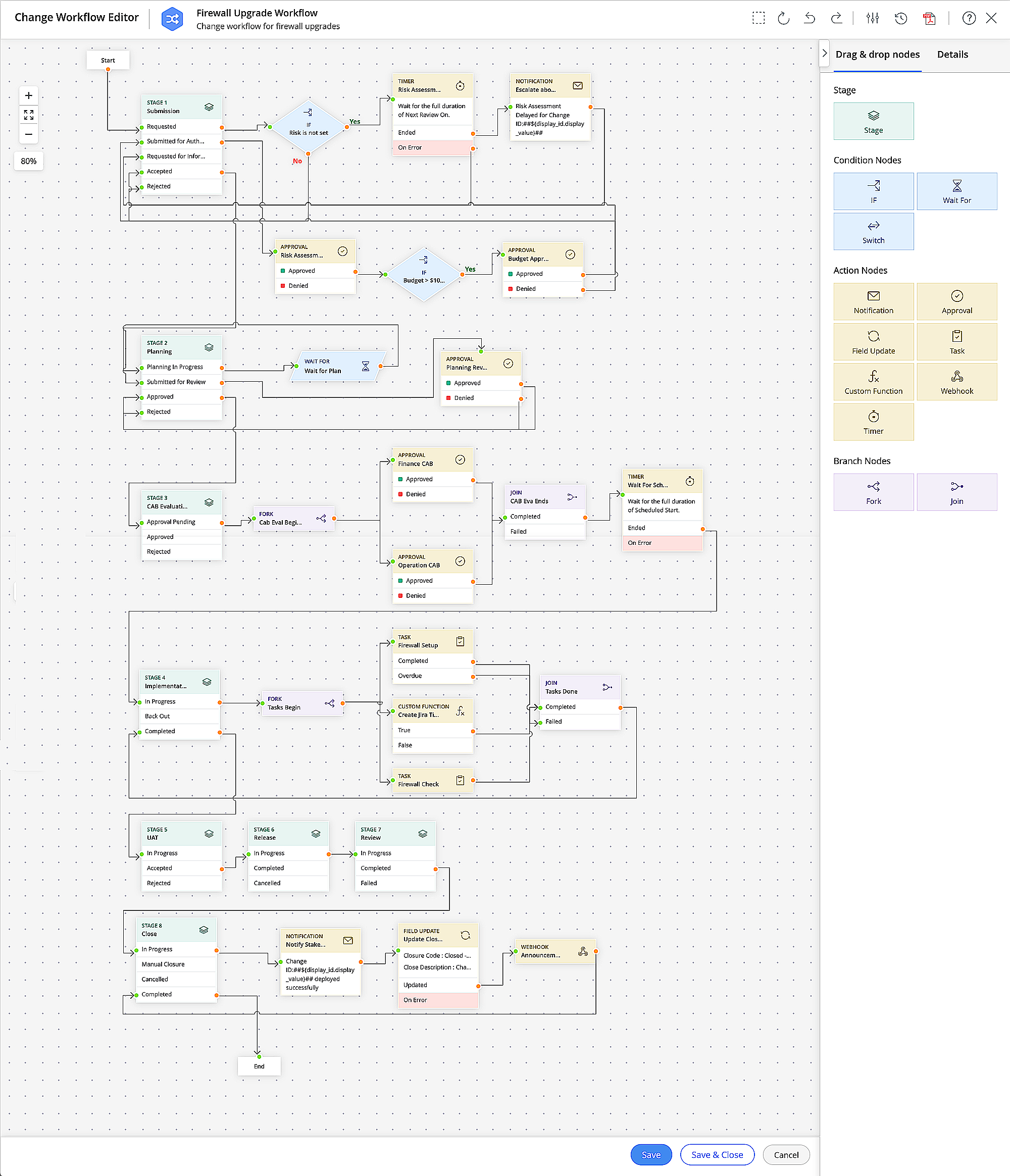The width and height of the screenshot is (1010, 1176).
Task: Click the 80% zoom level control
Action: (28, 161)
